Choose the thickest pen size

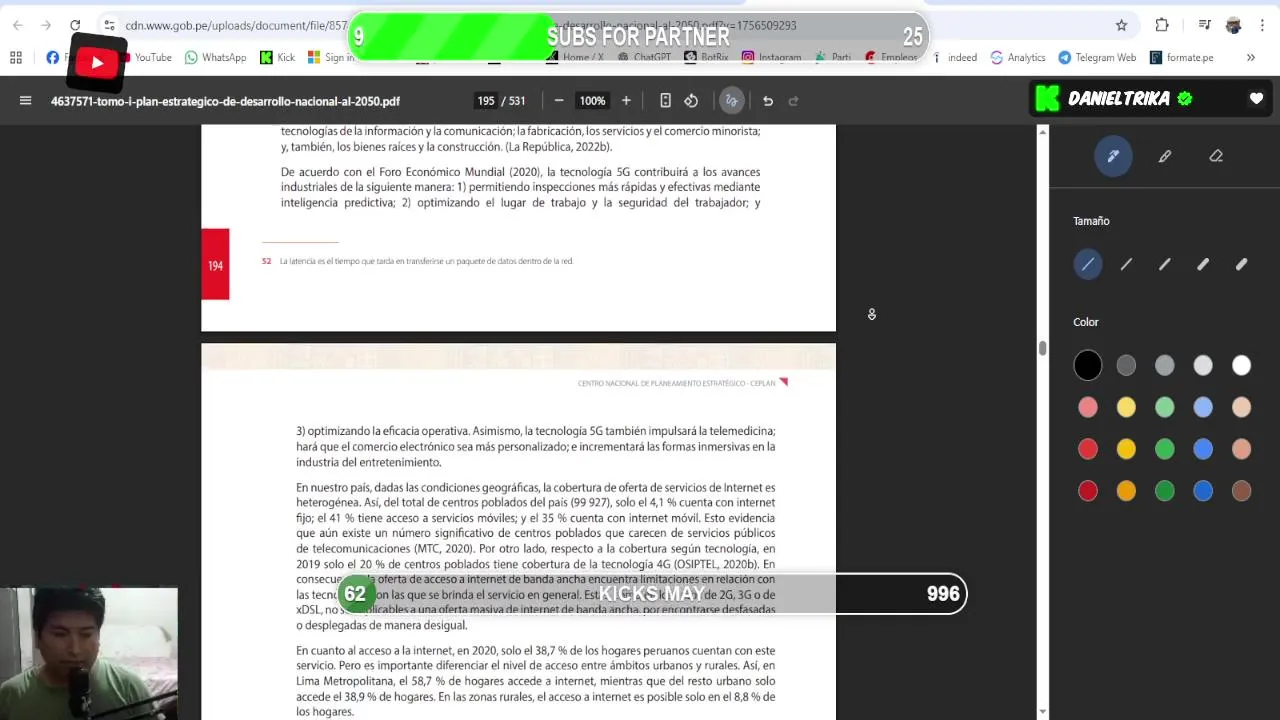tap(1241, 264)
